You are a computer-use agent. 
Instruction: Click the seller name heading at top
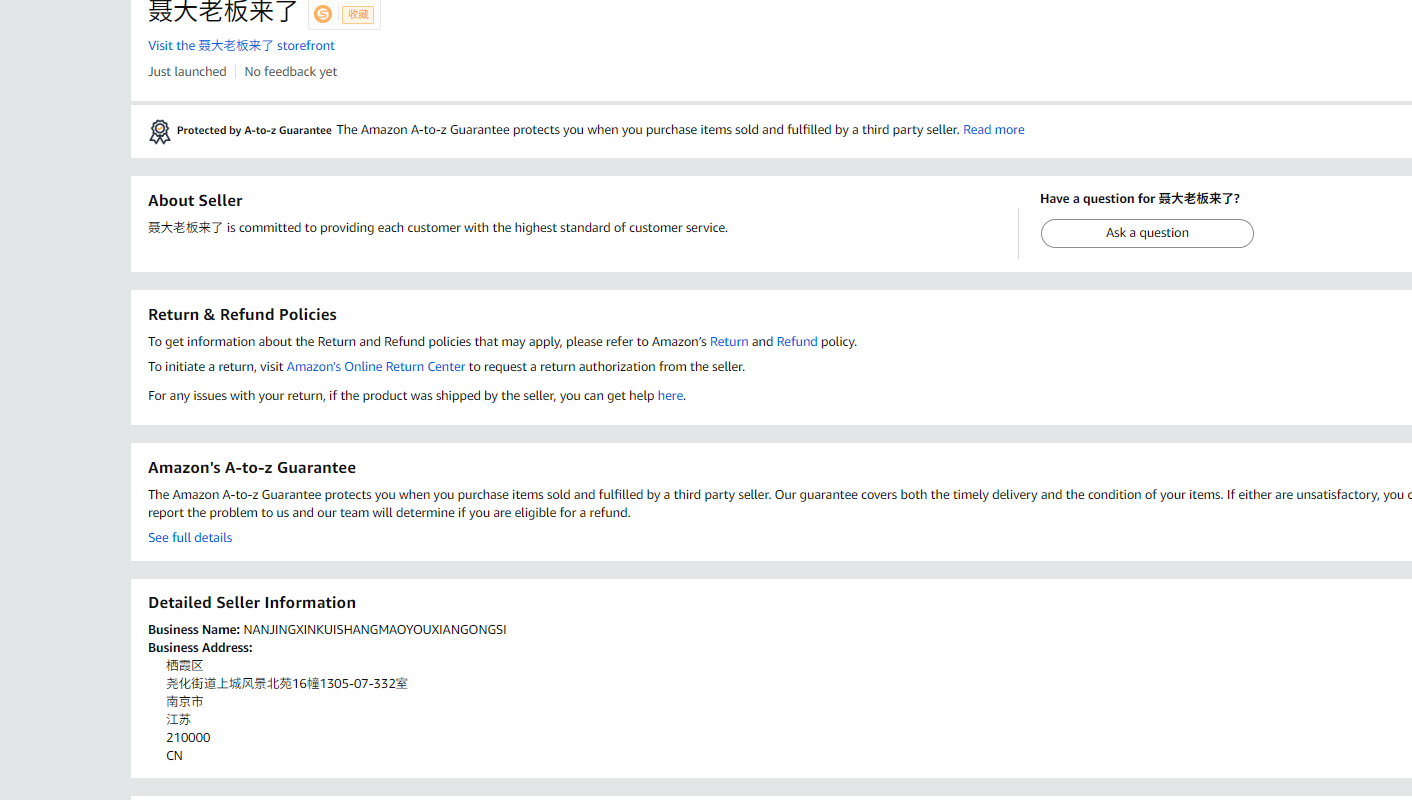[223, 12]
